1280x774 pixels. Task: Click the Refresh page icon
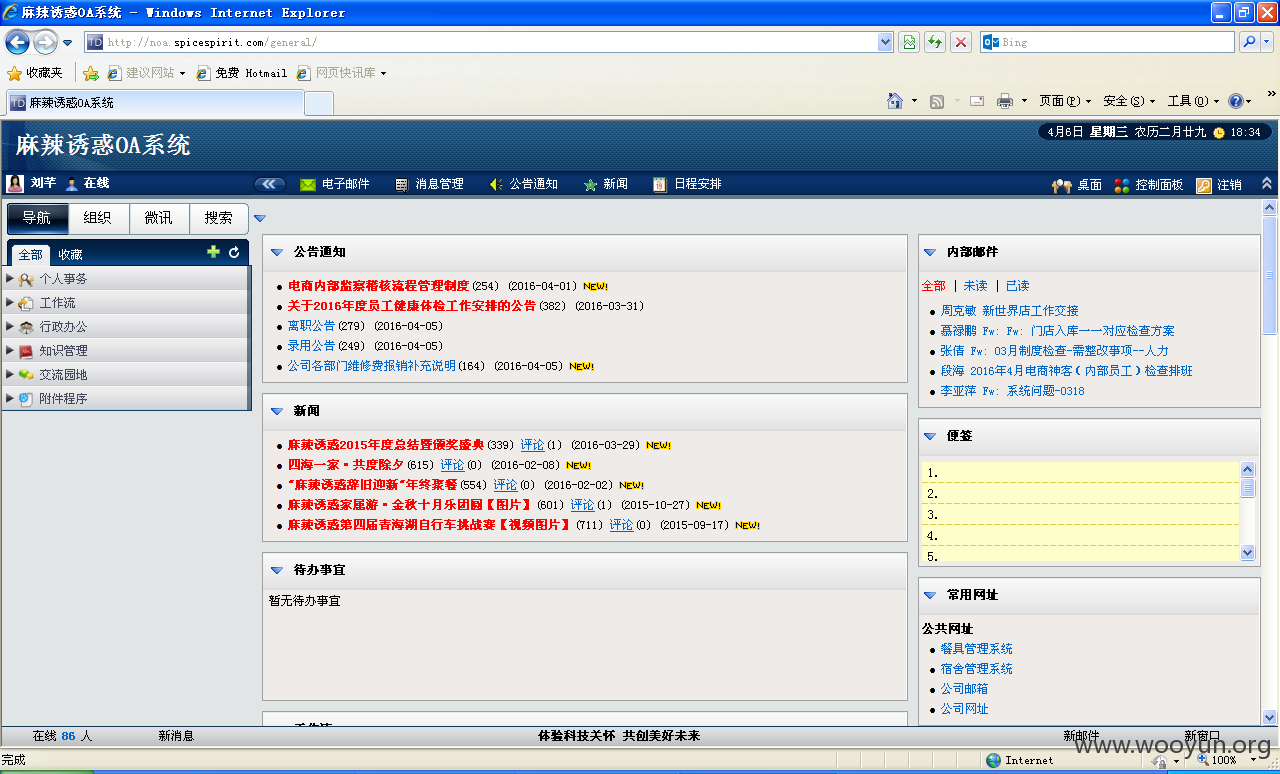tap(935, 42)
